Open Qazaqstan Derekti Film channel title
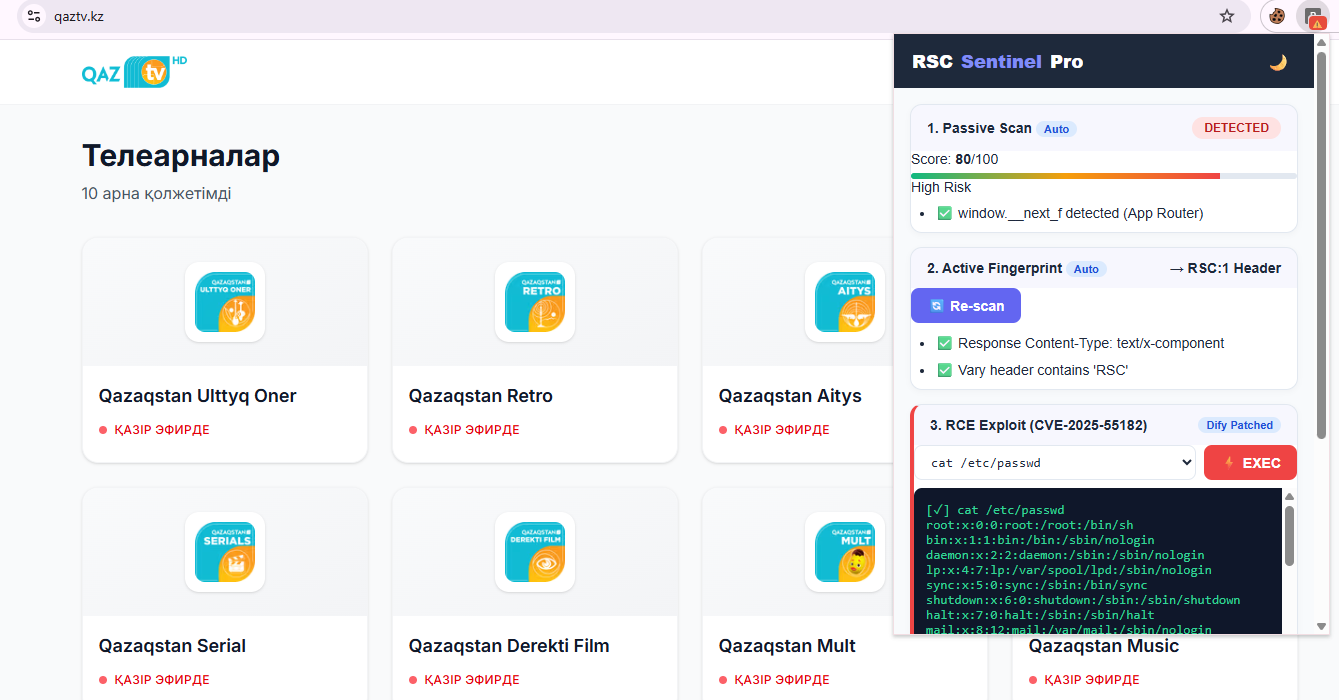1339x700 pixels. coord(509,646)
